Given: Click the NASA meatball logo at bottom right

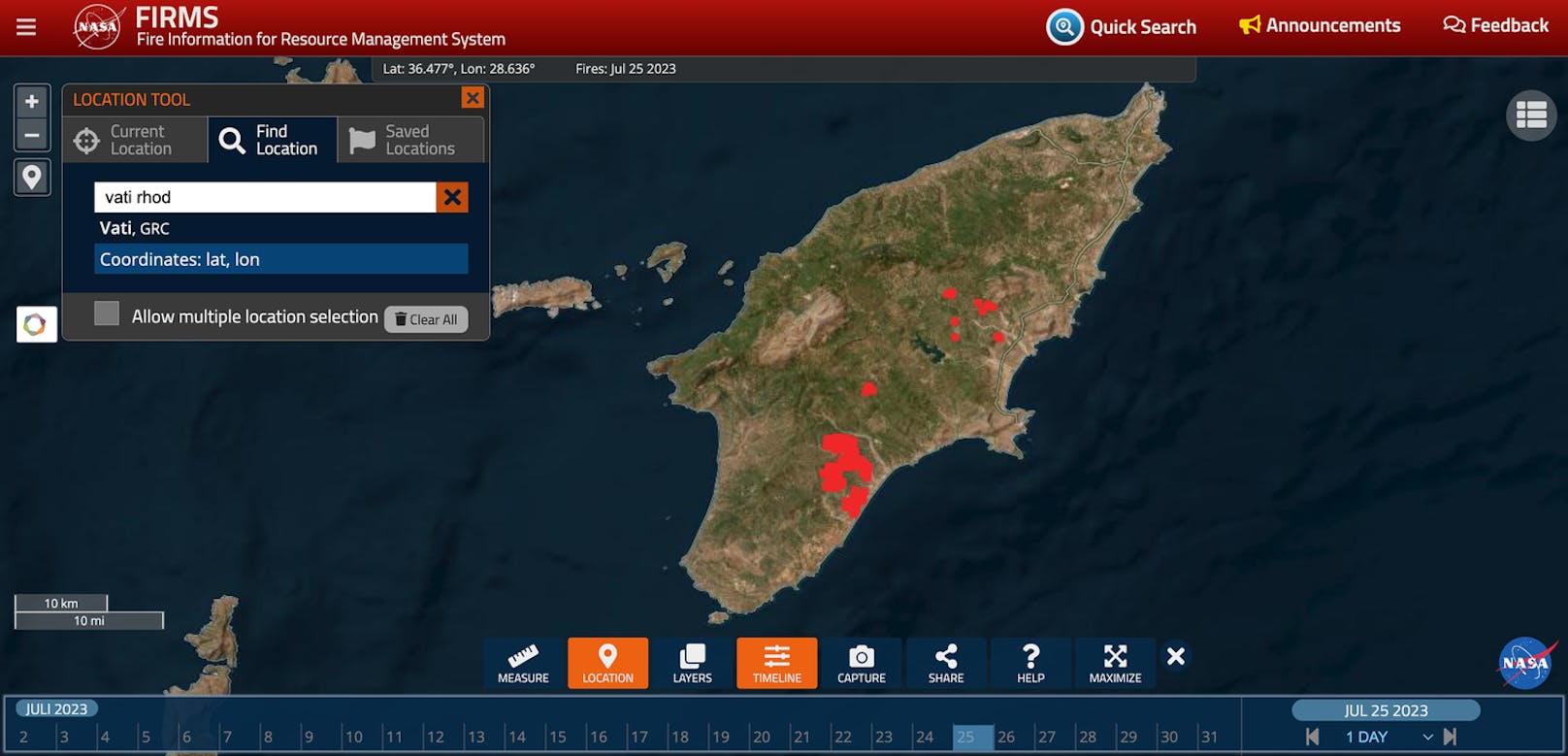Looking at the screenshot, I should (1526, 663).
